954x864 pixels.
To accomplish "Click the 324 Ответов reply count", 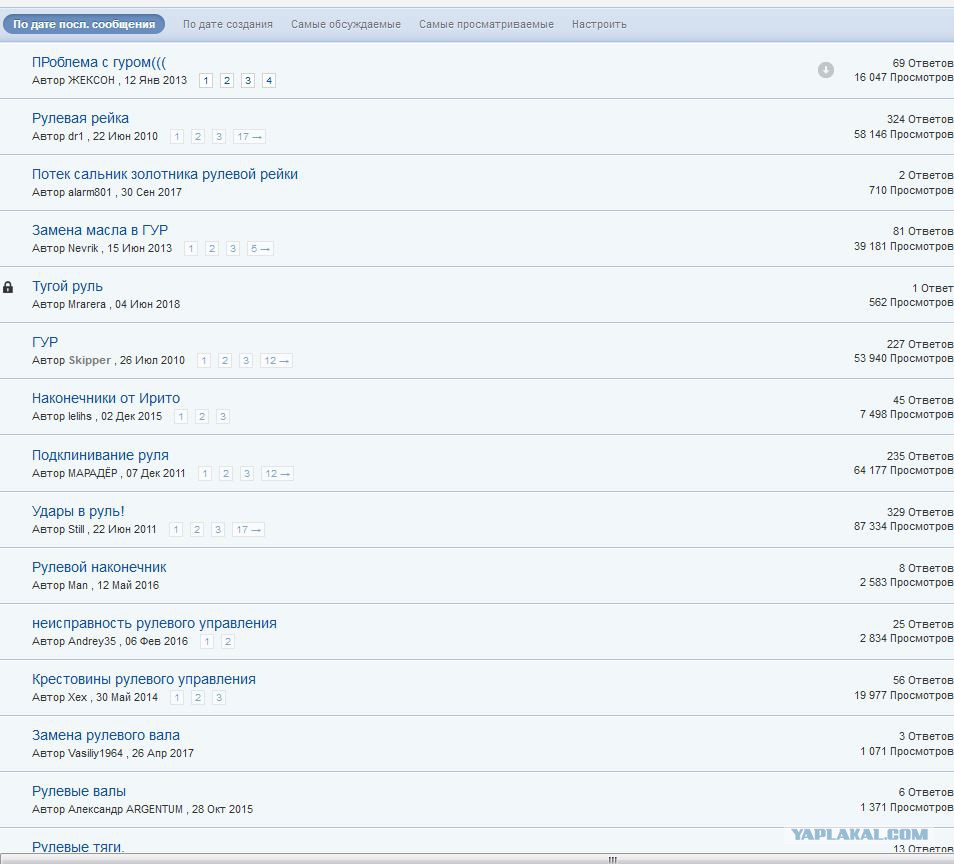I will point(920,119).
